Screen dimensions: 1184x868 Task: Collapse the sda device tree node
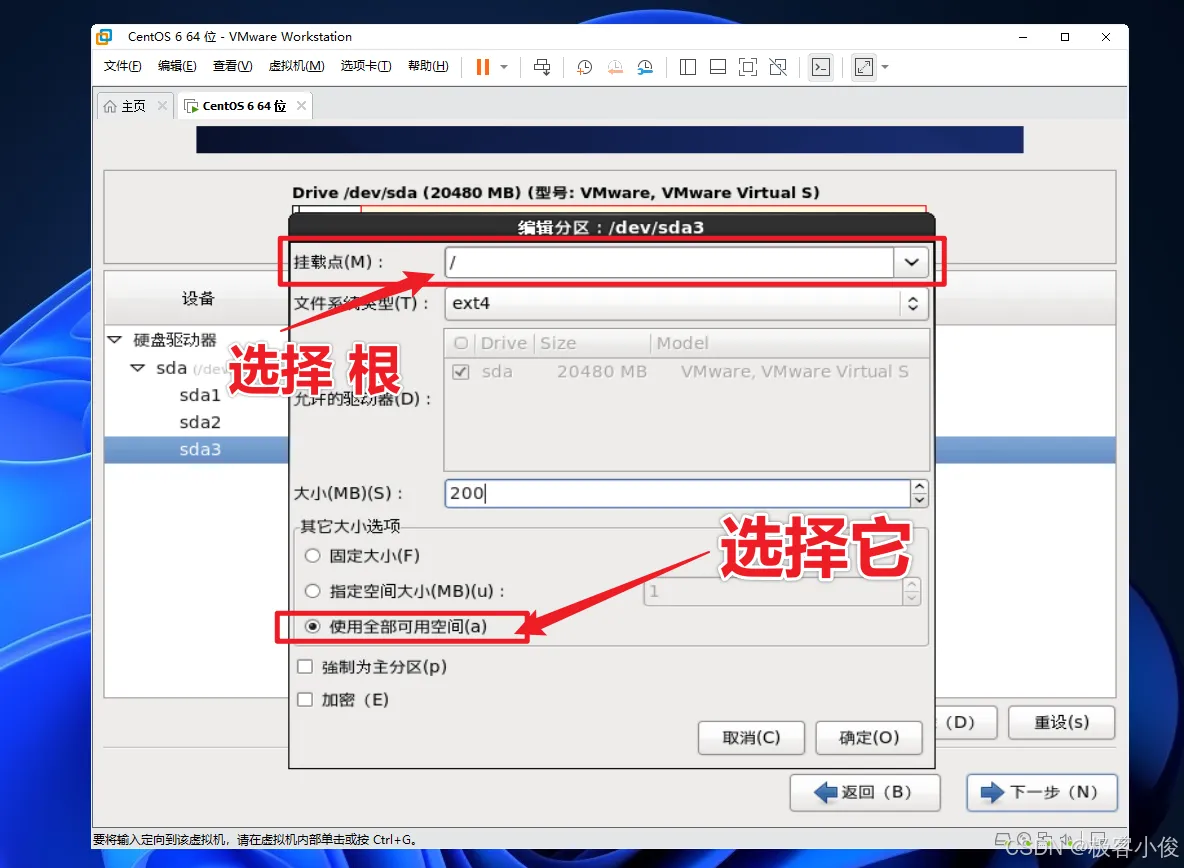[137, 368]
